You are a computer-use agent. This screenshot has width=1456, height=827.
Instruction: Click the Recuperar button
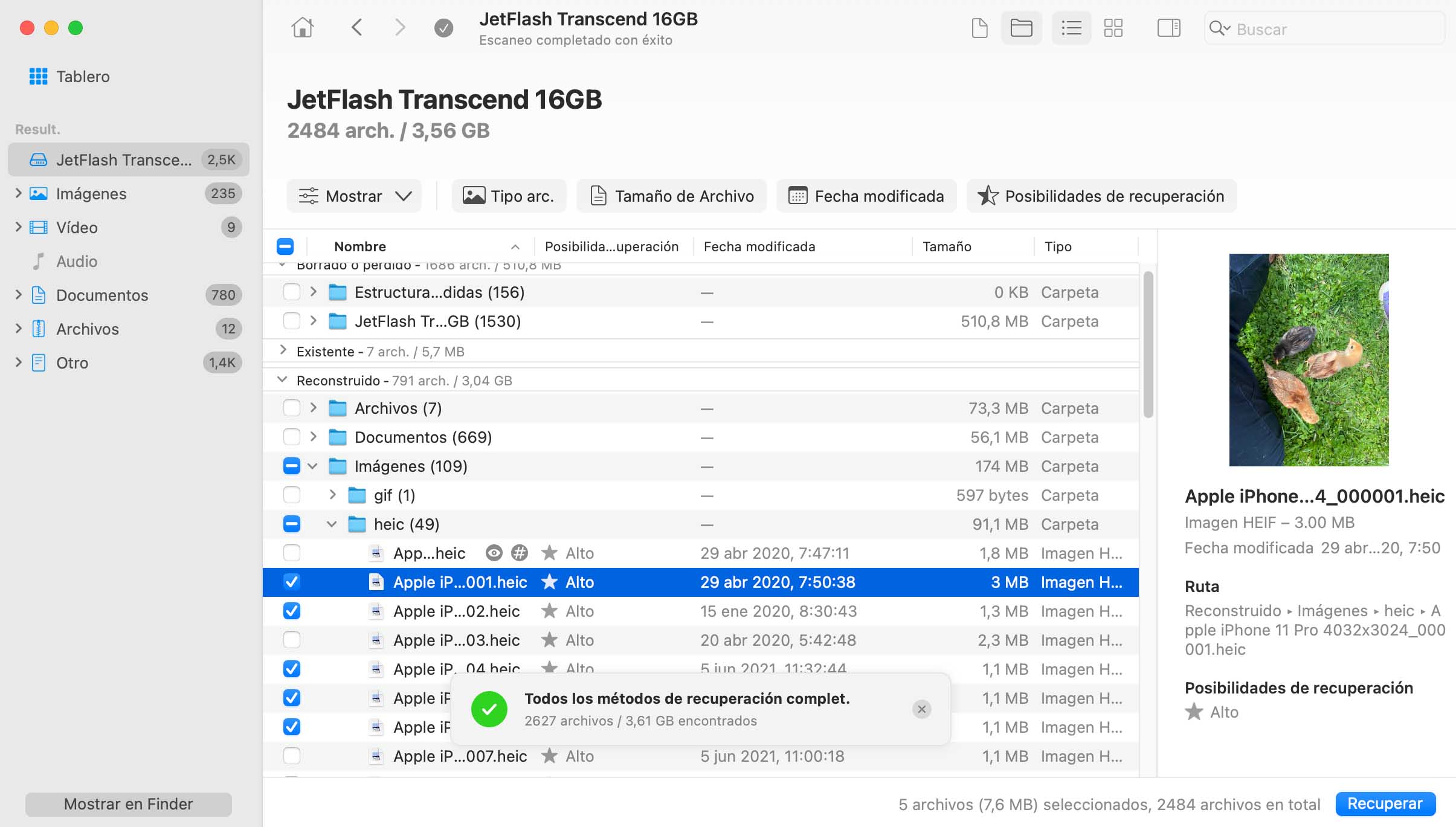1385,804
